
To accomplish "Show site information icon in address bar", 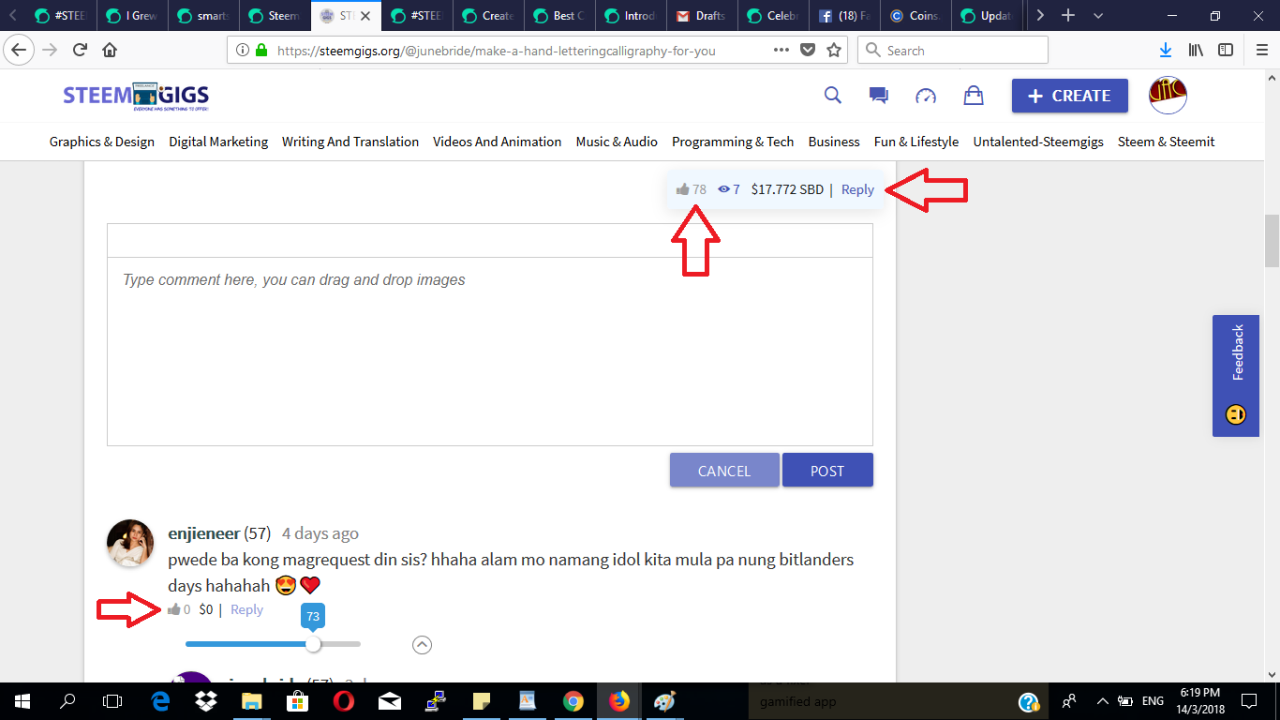I will point(244,50).
